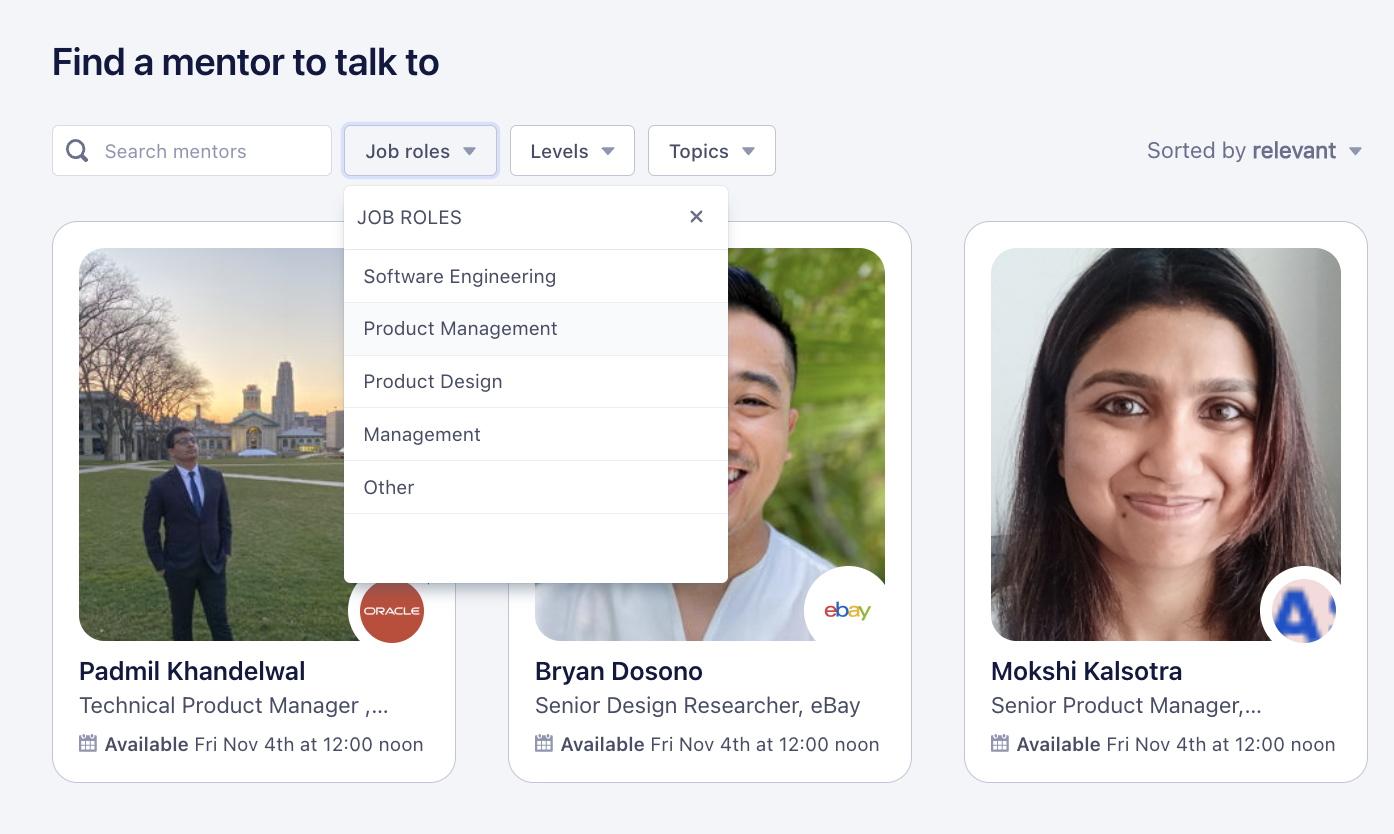Select Software Engineering job role
The image size is (1394, 834).
point(459,276)
